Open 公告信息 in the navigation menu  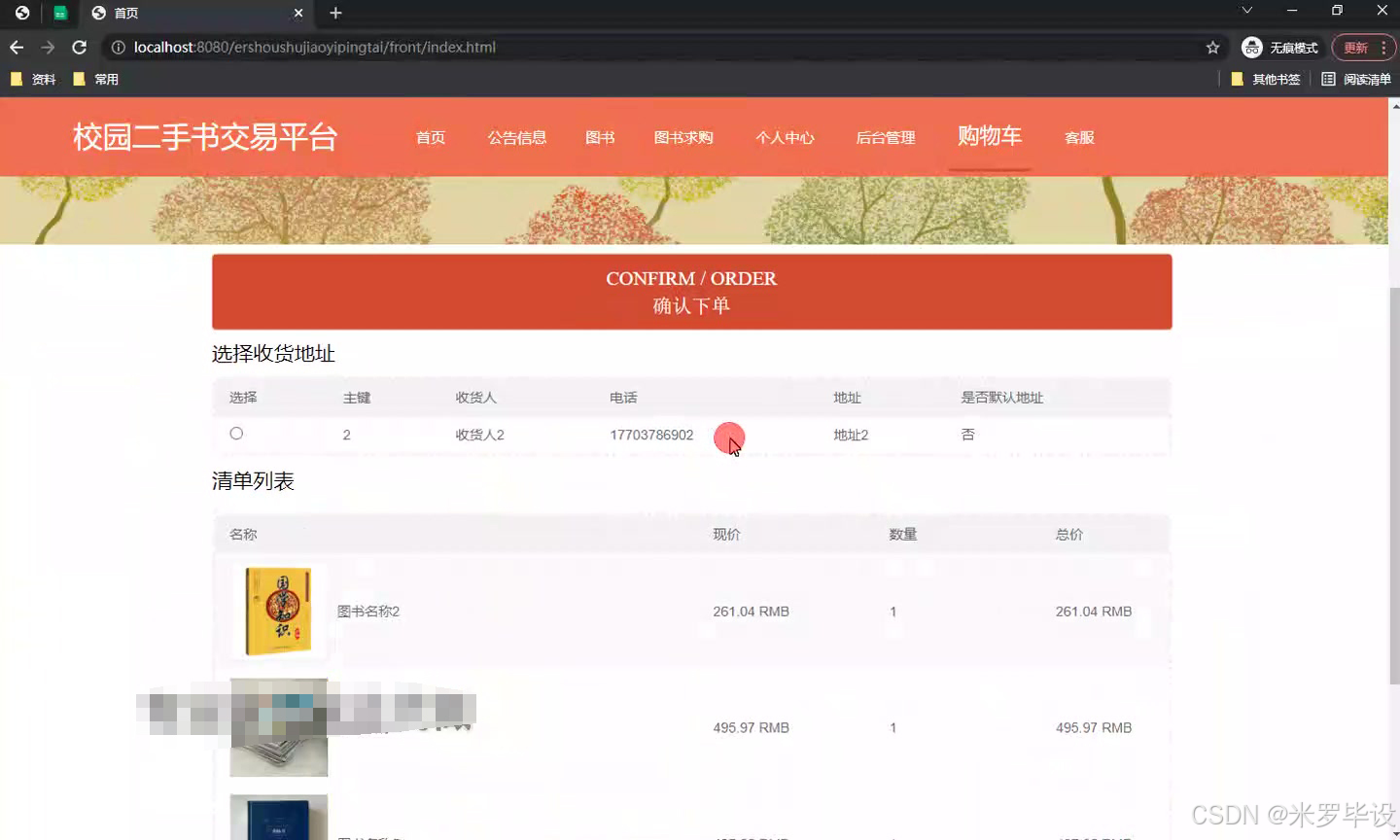pos(517,137)
